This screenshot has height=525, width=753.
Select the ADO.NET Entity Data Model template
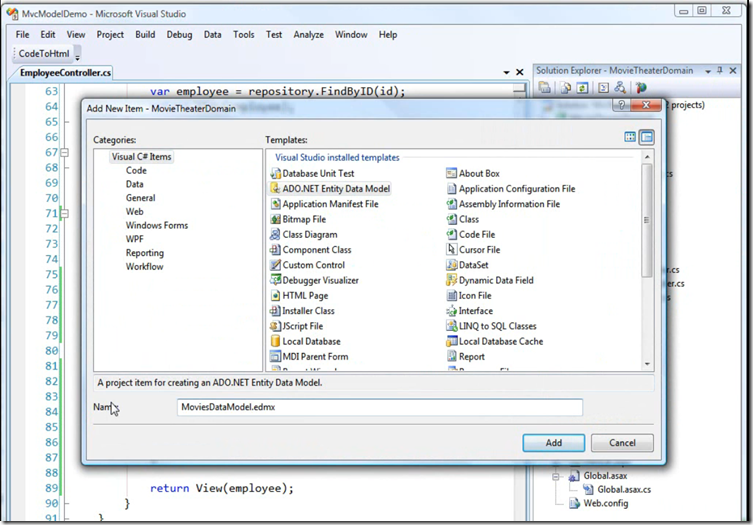pyautogui.click(x=330, y=189)
